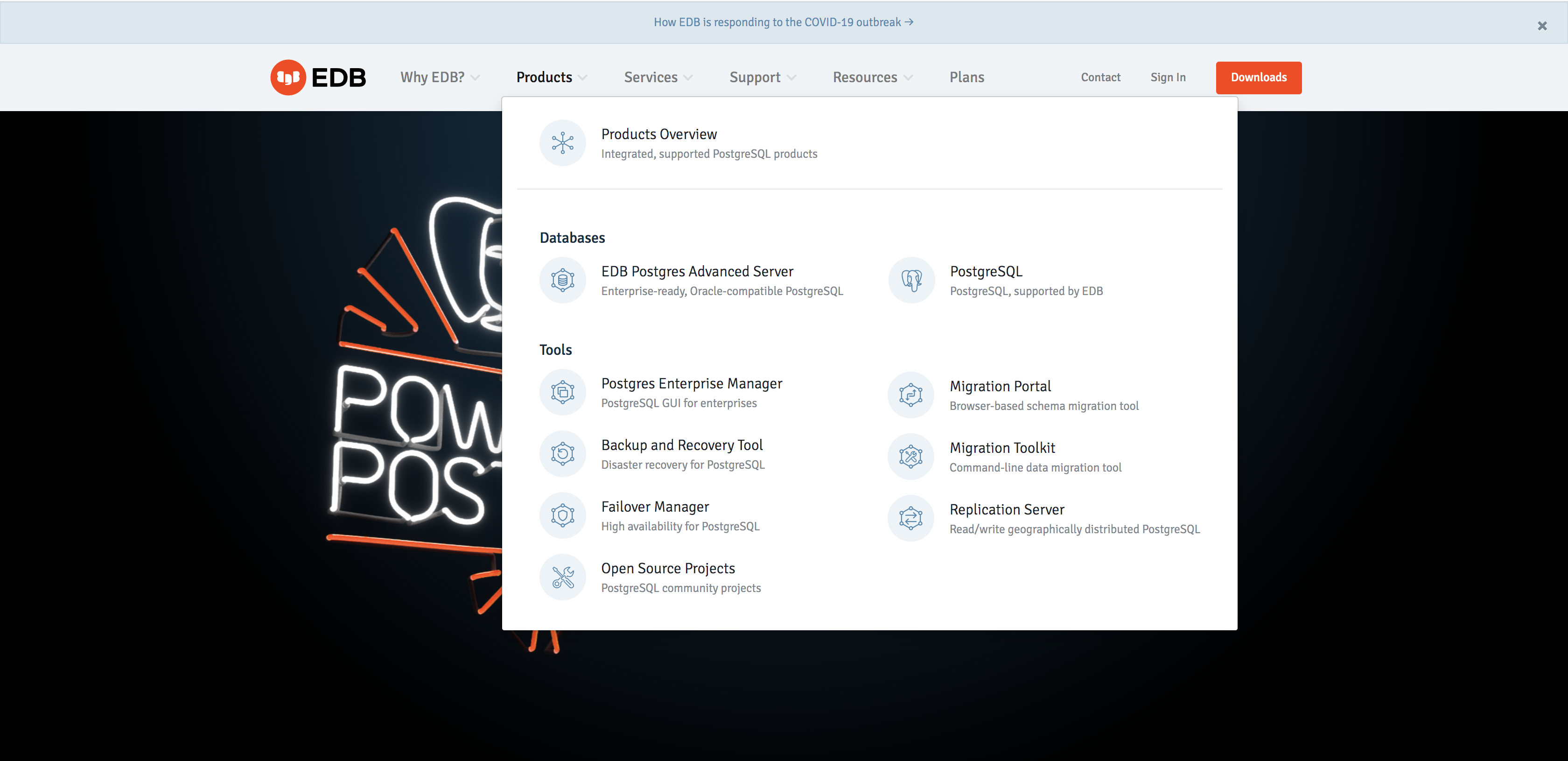This screenshot has height=761, width=1568.
Task: Click the Postgres Enterprise Manager icon
Action: (562, 392)
